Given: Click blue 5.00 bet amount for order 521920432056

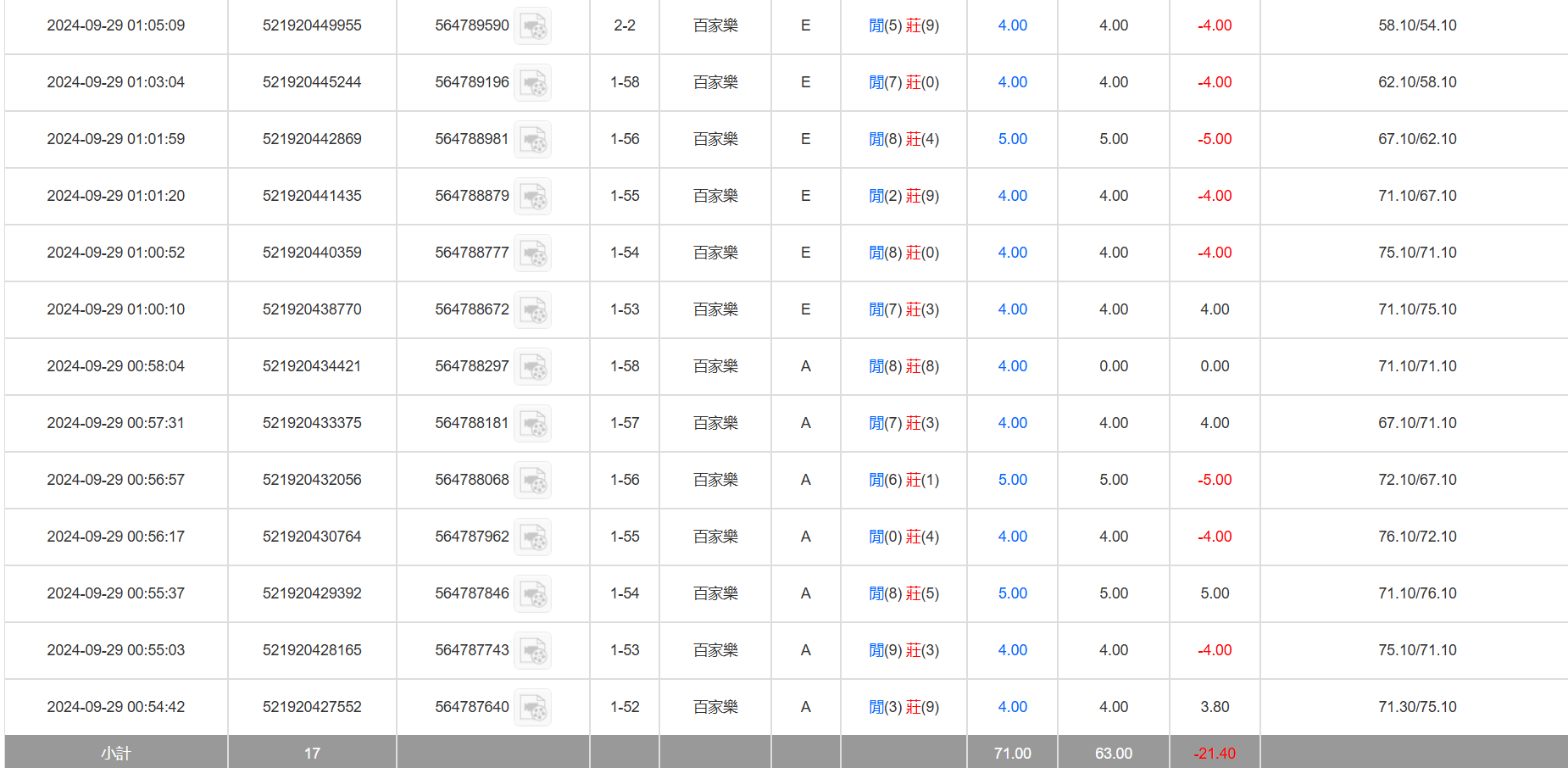Looking at the screenshot, I should [1012, 480].
